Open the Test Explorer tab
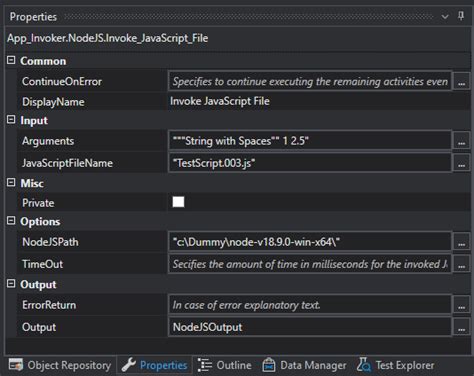 [395, 365]
